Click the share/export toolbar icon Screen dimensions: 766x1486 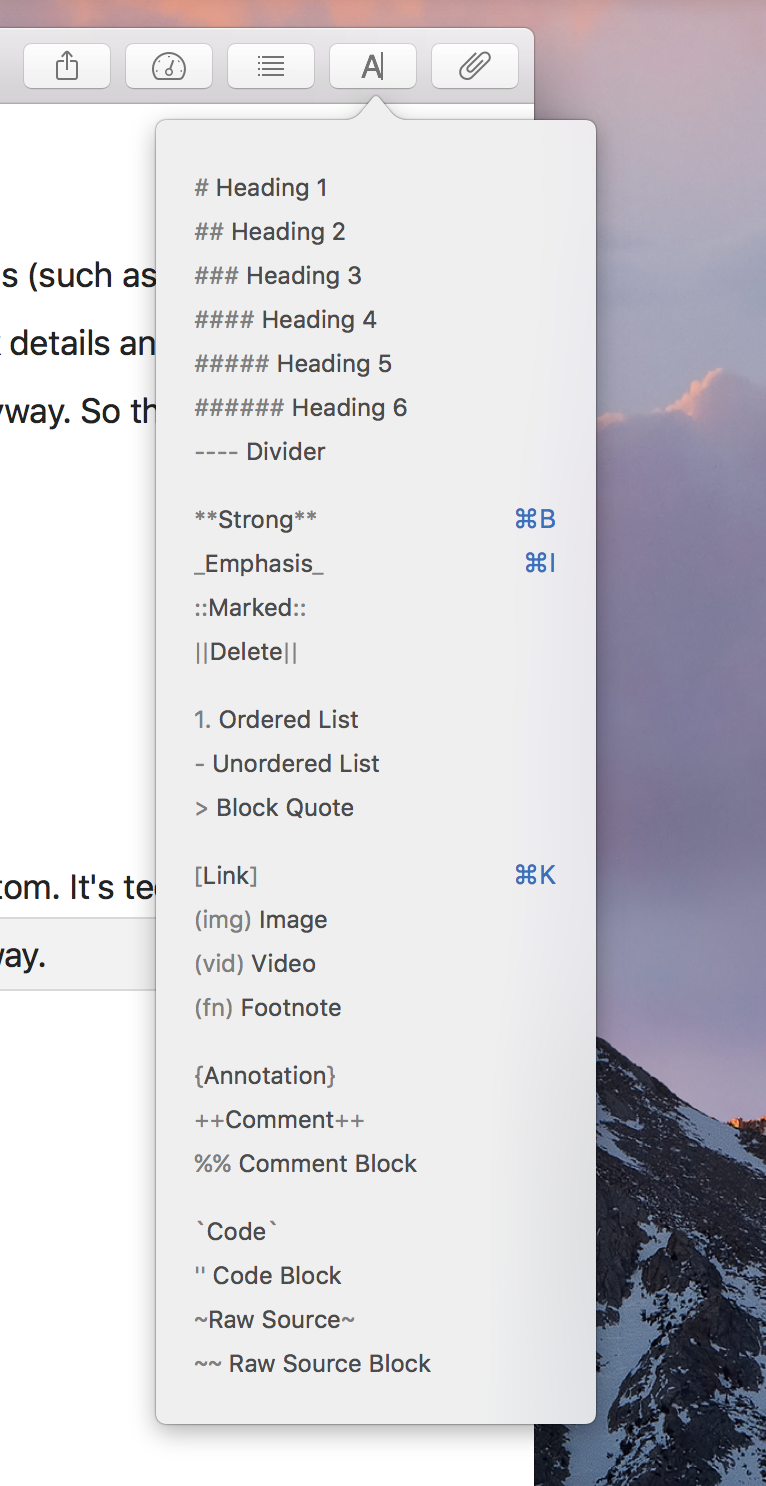[66, 67]
